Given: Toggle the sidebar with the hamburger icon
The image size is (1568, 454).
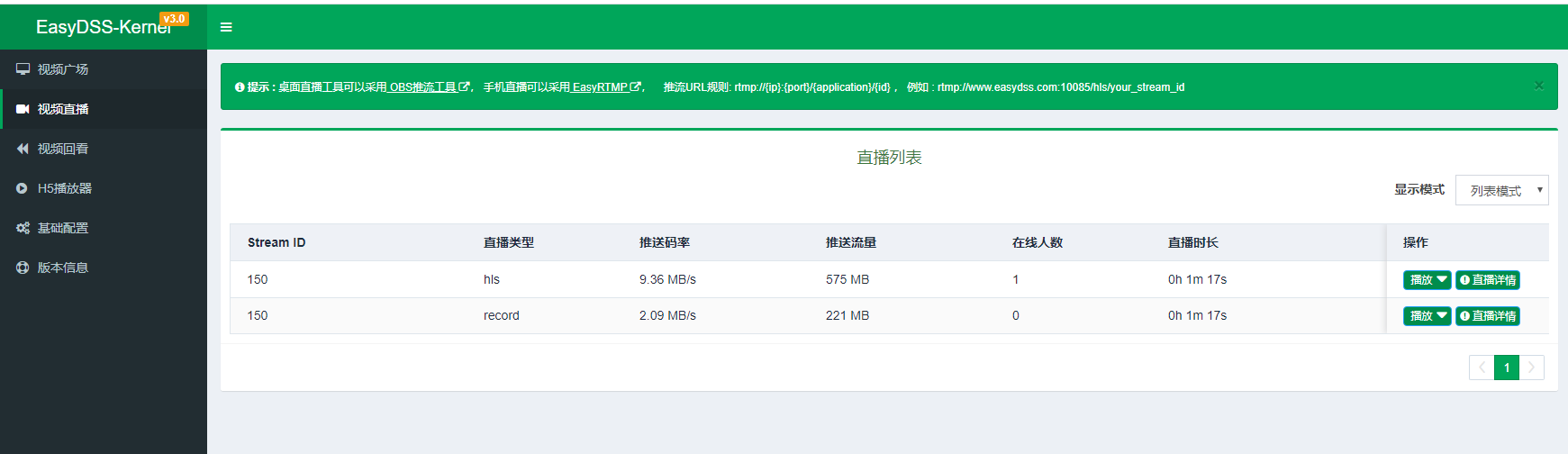Looking at the screenshot, I should [x=226, y=27].
